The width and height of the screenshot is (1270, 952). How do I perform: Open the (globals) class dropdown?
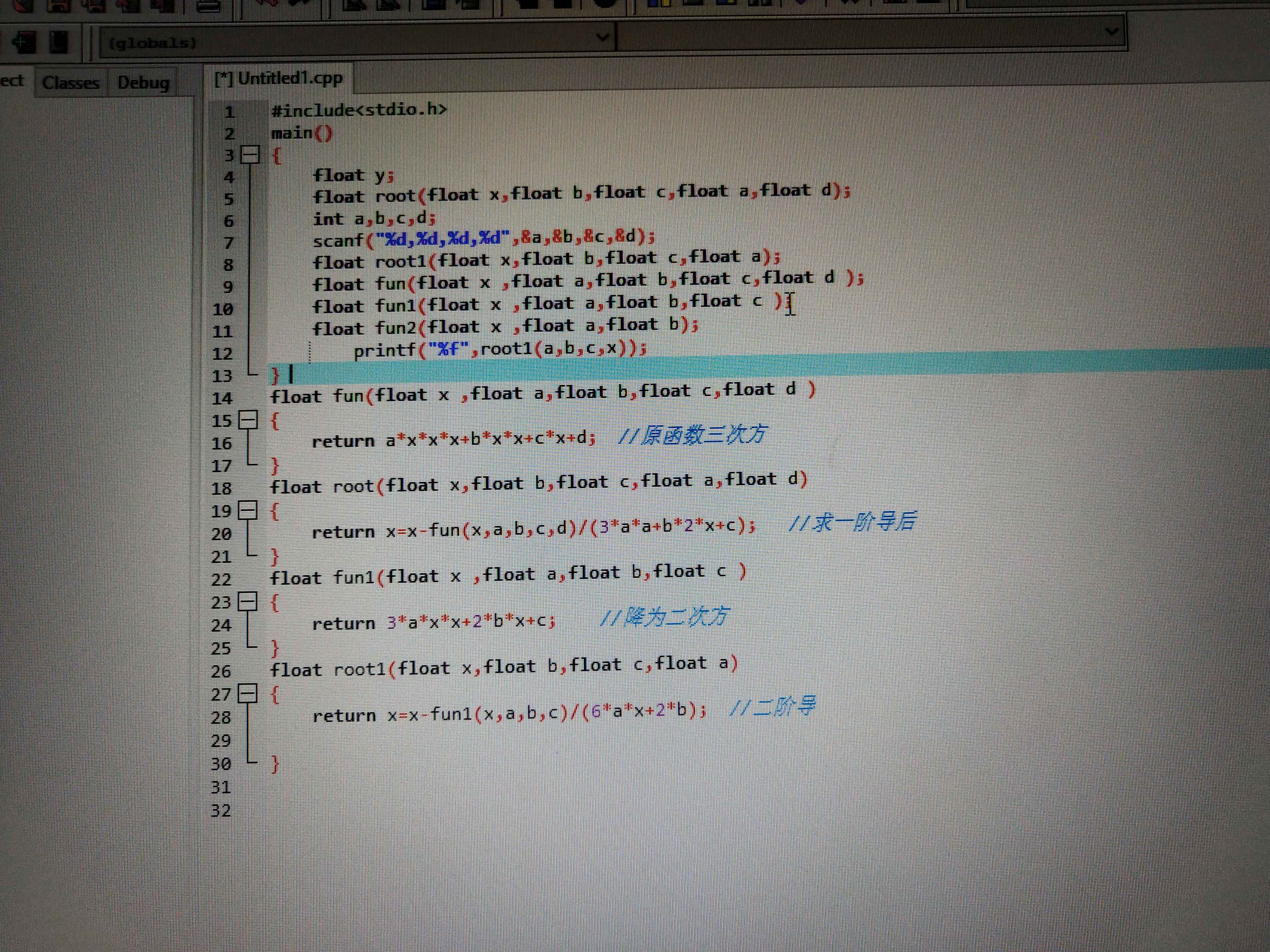point(602,38)
